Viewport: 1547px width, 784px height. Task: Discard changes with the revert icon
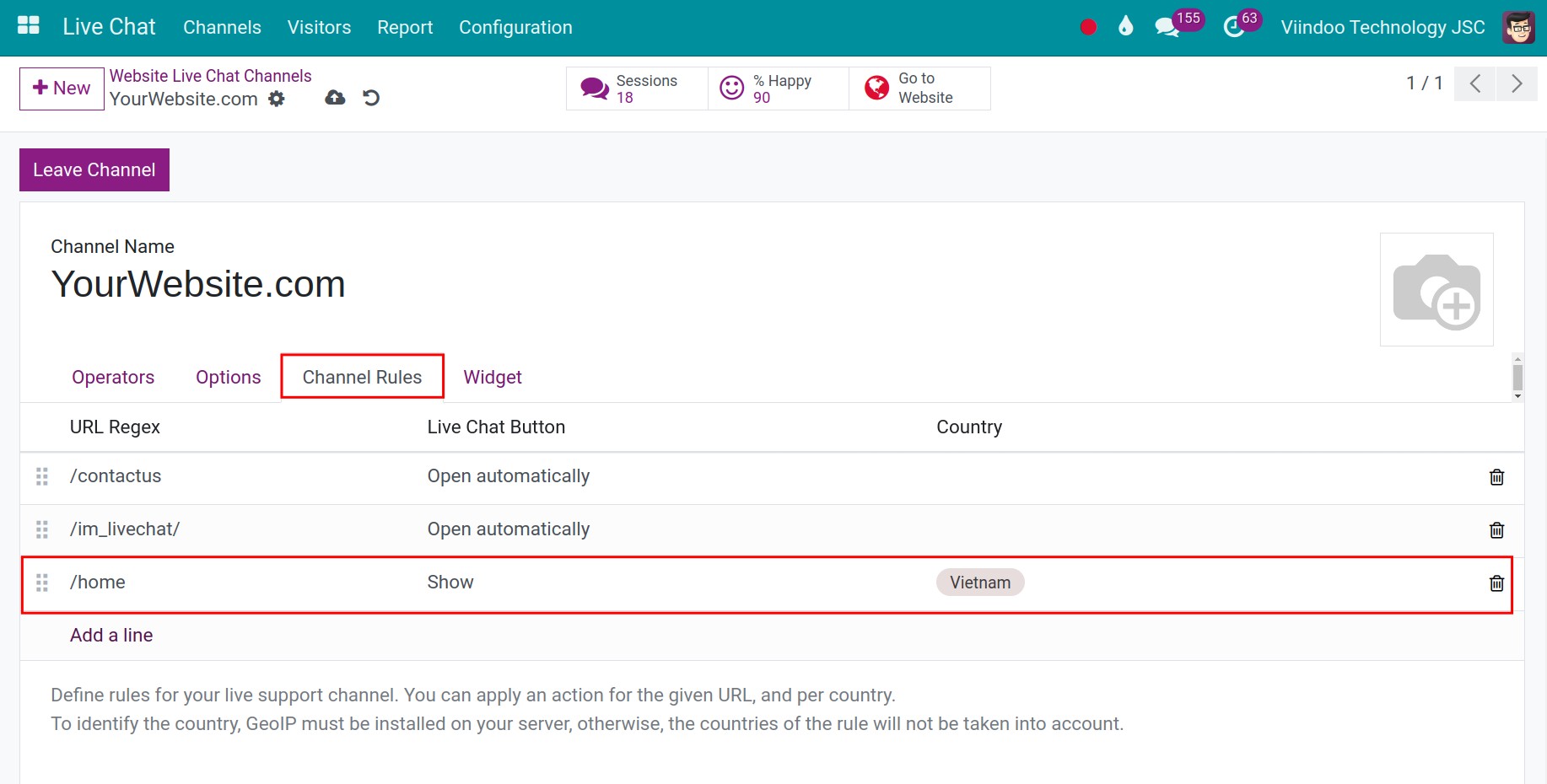tap(371, 98)
